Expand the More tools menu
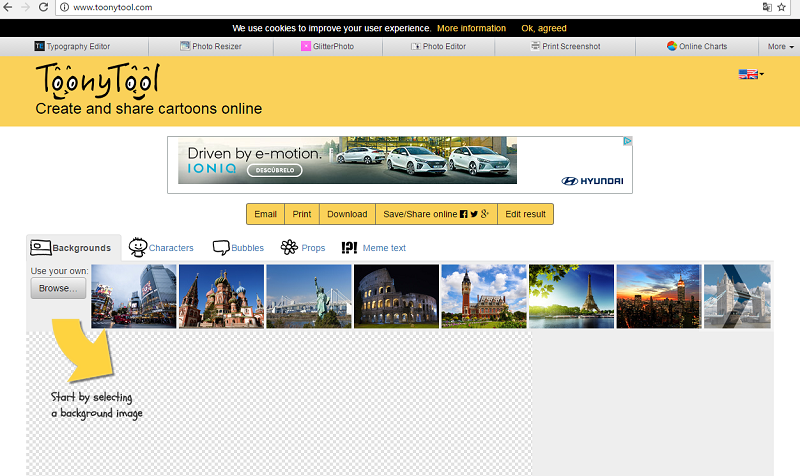 779,46
